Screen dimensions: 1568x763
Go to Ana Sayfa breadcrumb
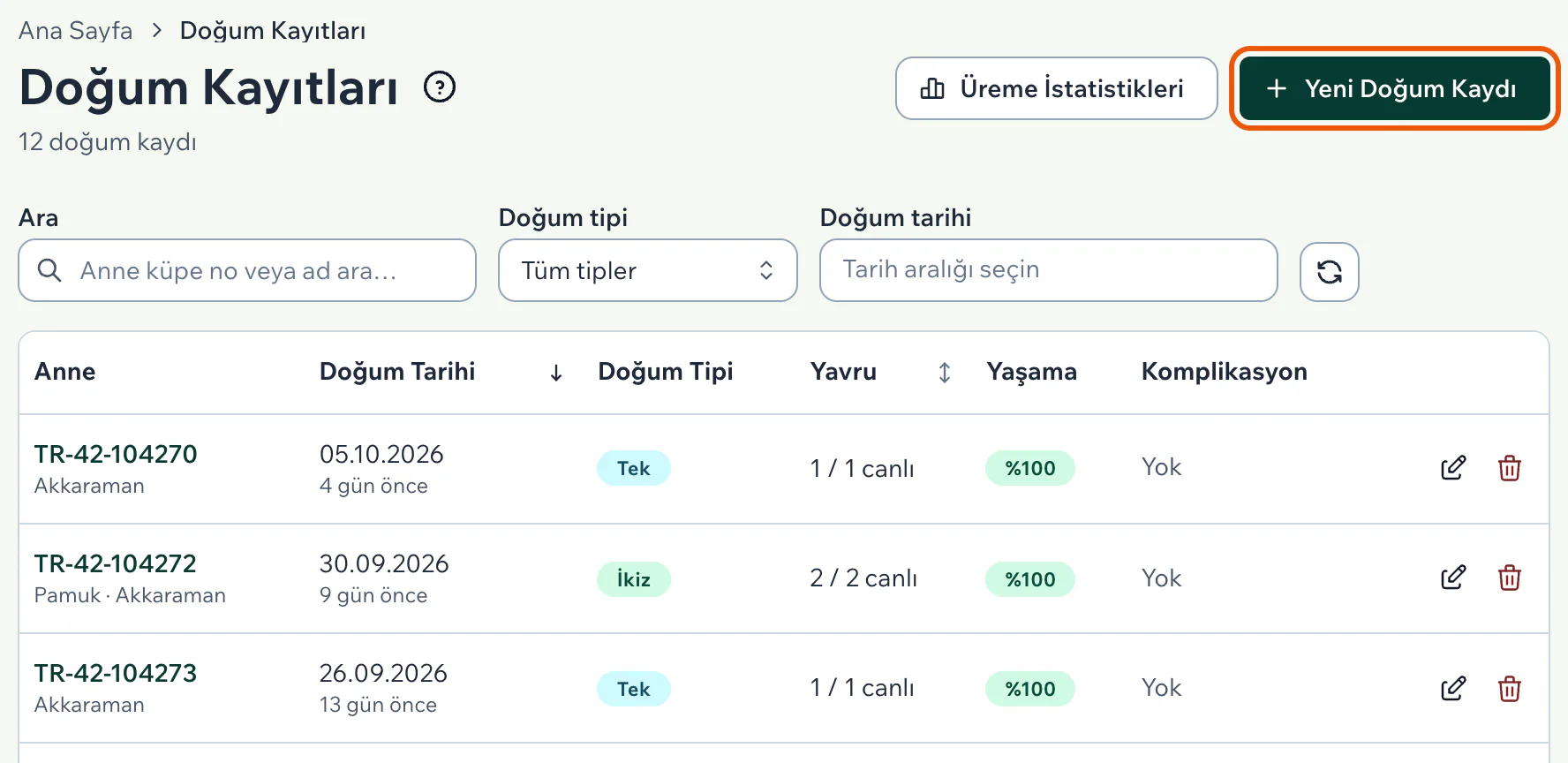pyautogui.click(x=76, y=30)
